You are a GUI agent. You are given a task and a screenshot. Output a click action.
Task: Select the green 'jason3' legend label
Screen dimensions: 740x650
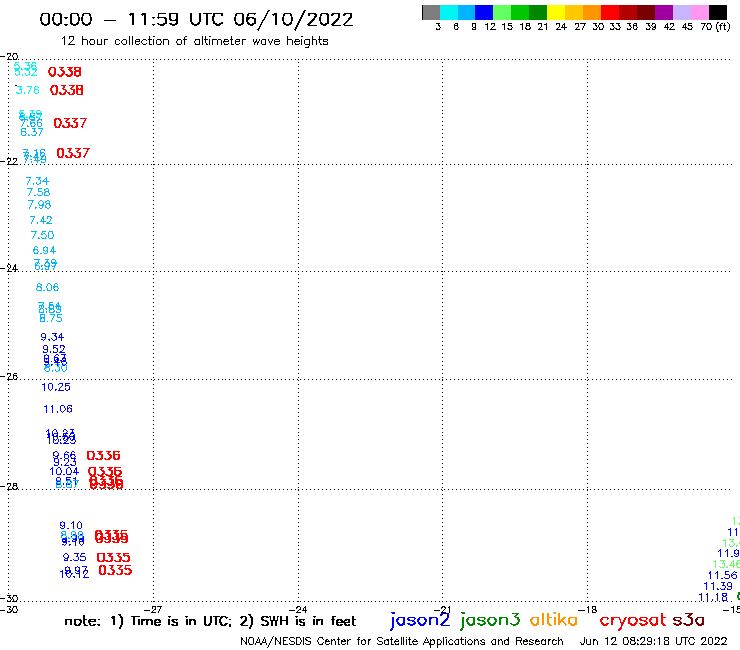click(x=490, y=620)
